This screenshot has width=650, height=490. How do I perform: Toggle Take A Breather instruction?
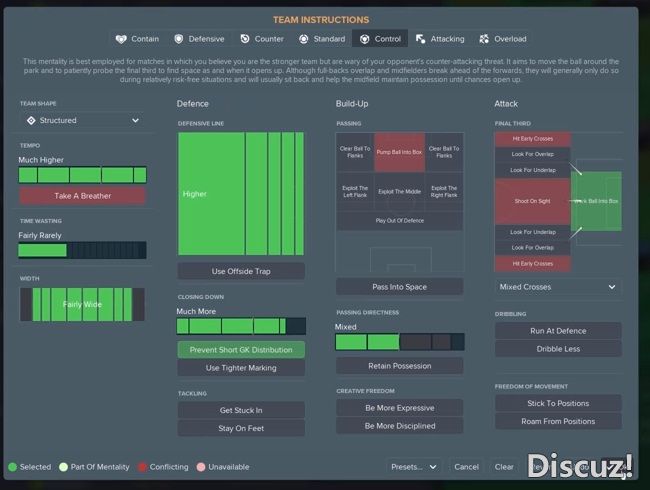pos(82,196)
